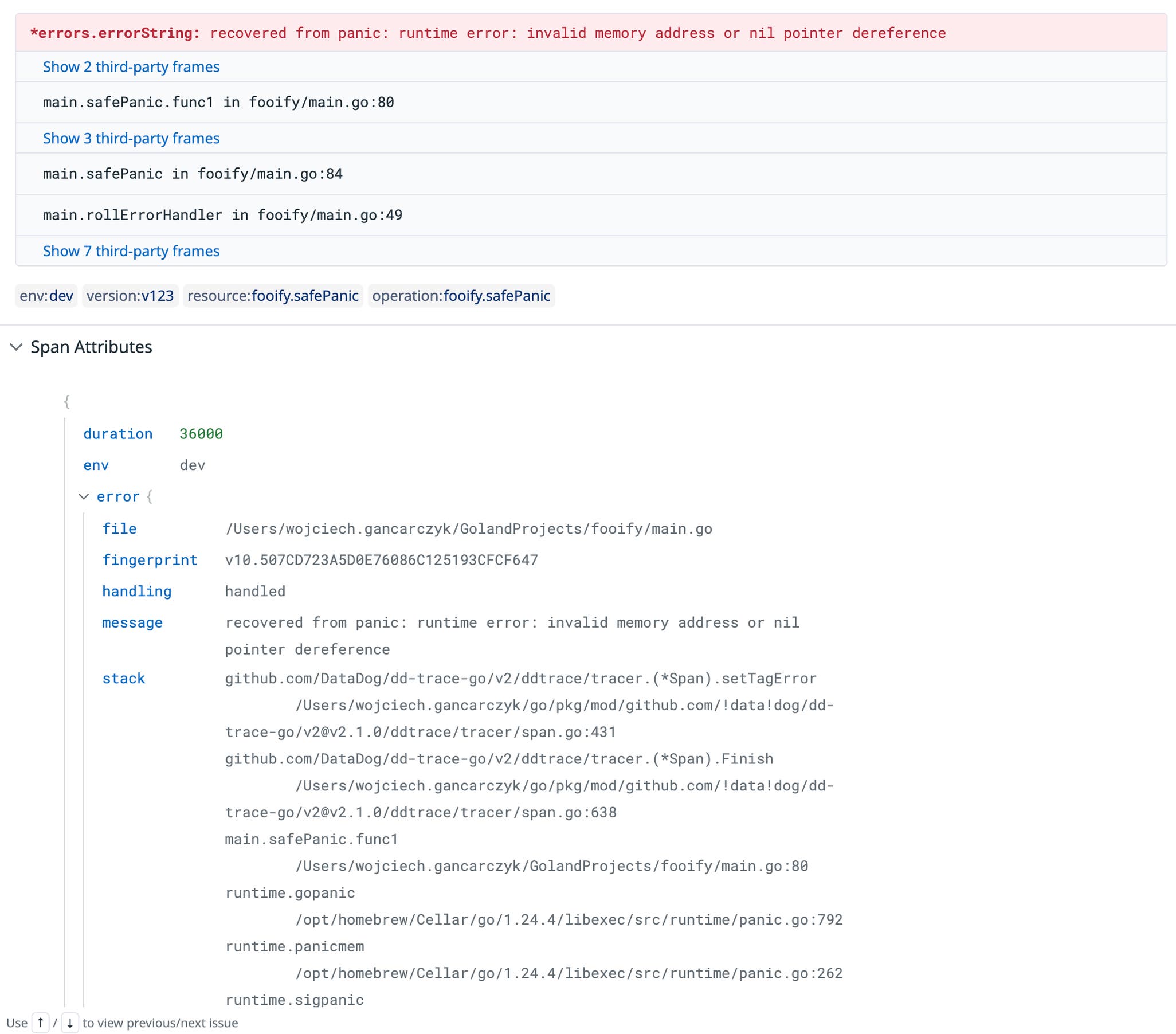Click the fingerprint value v10.507CD723A5D0E76086C125193CFCF647
Screen dimensions: 1176x1034
(382, 560)
